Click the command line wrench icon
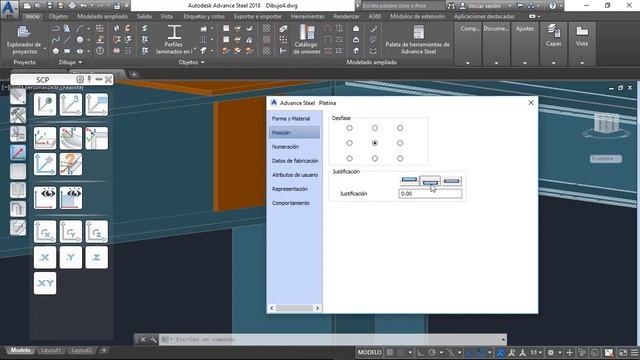The width and height of the screenshot is (640, 360). [153, 339]
